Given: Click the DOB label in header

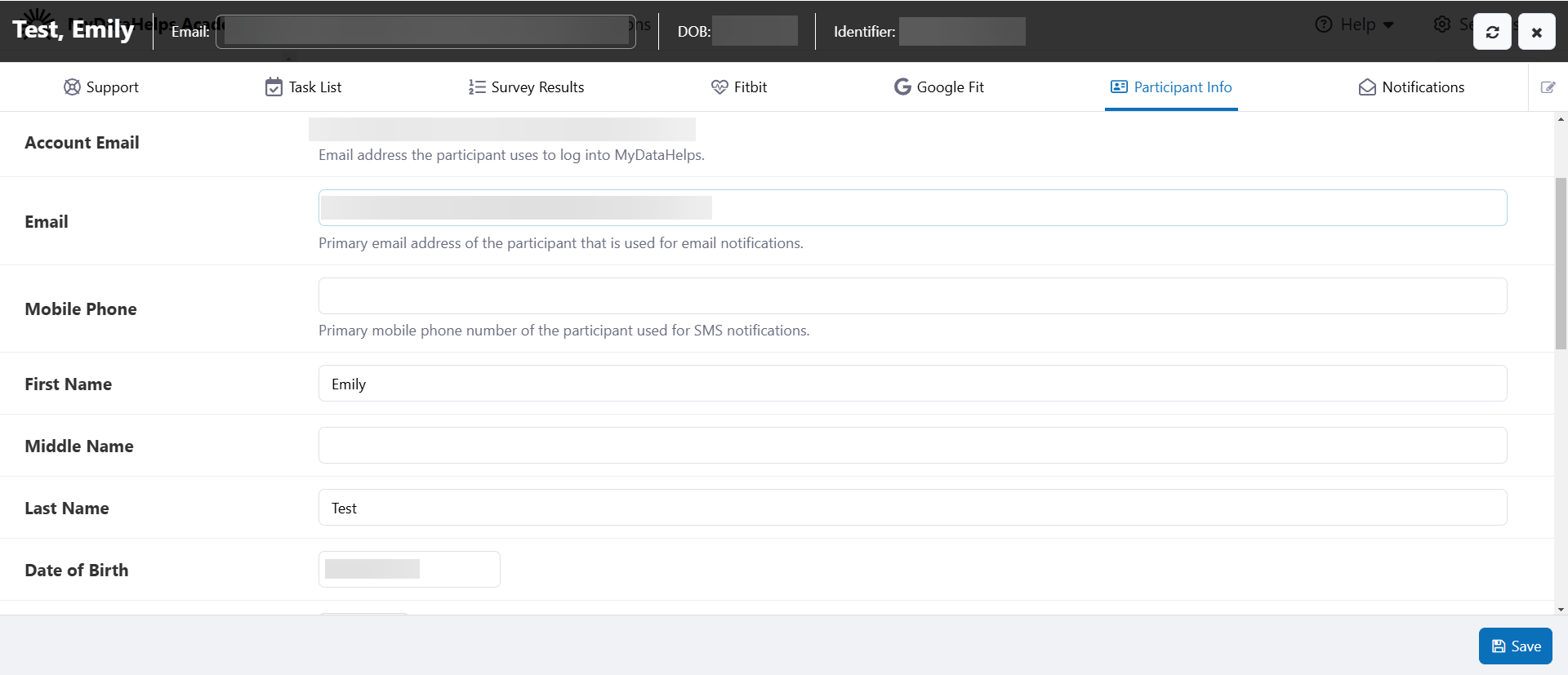Looking at the screenshot, I should [694, 32].
